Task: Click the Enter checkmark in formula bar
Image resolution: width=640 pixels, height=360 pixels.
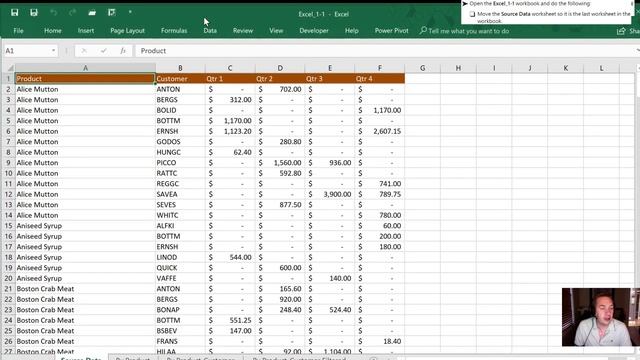Action: coord(104,51)
